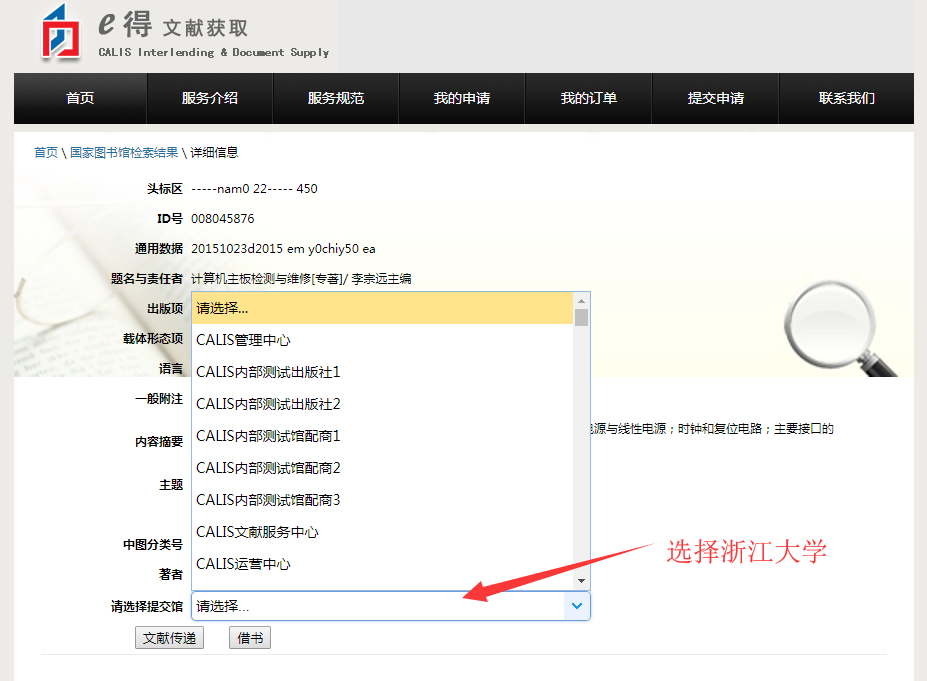Click the title text 计算机主板检测与维修

pyautogui.click(x=251, y=278)
